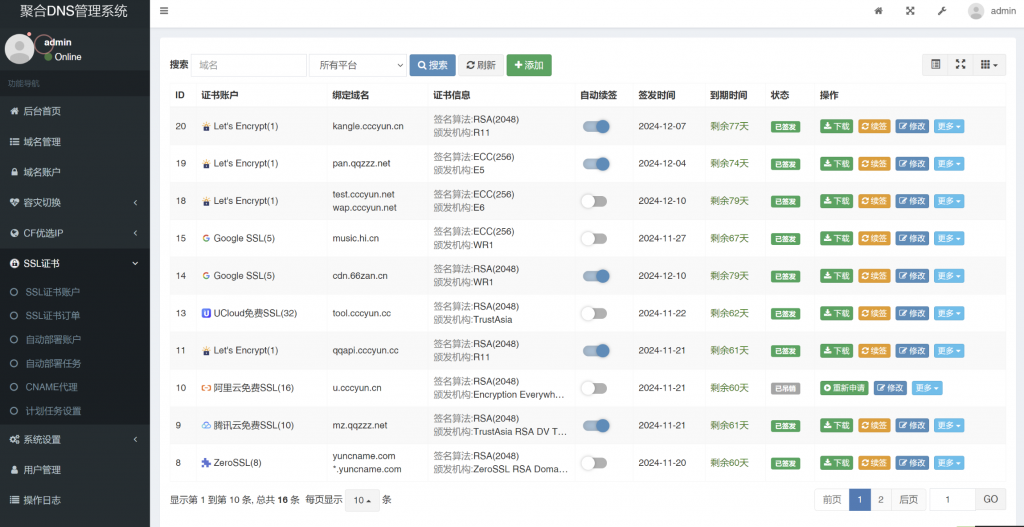The width and height of the screenshot is (1024, 527).
Task: Open 计划任务设置 submenu item
Action: [75, 411]
